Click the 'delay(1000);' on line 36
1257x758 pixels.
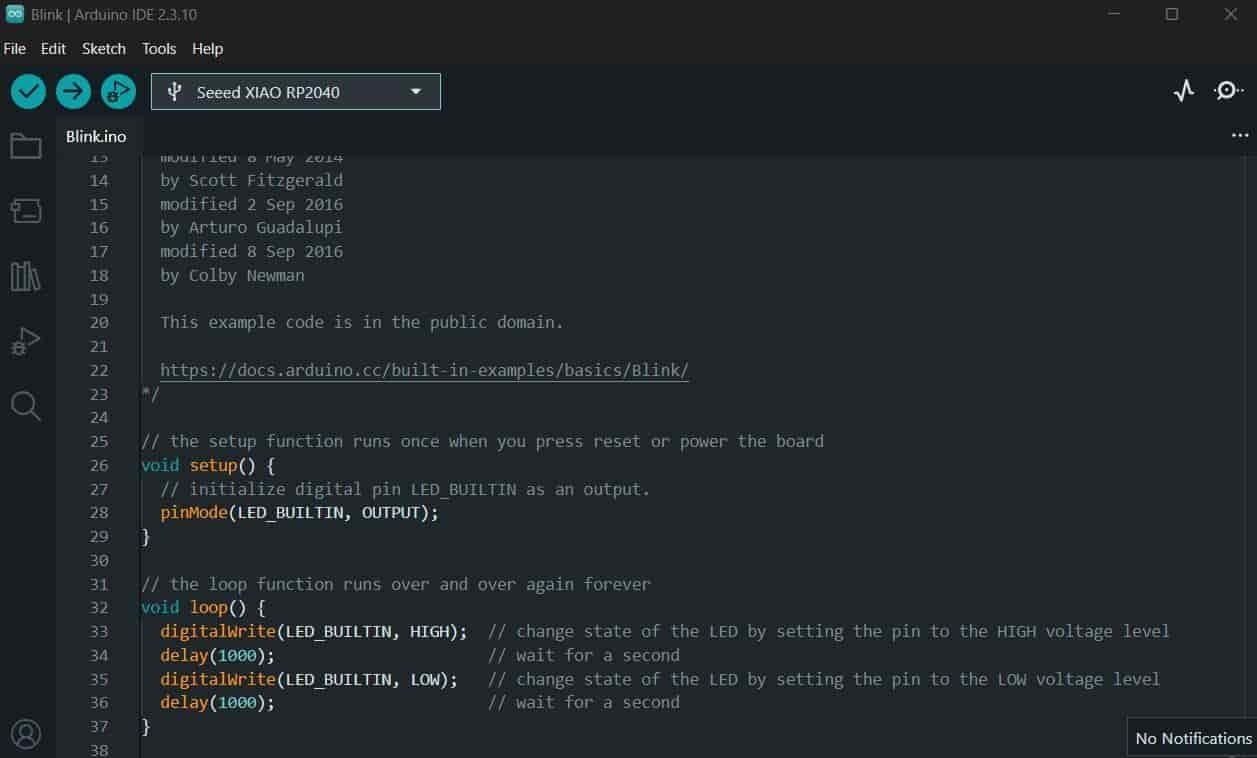[217, 702]
